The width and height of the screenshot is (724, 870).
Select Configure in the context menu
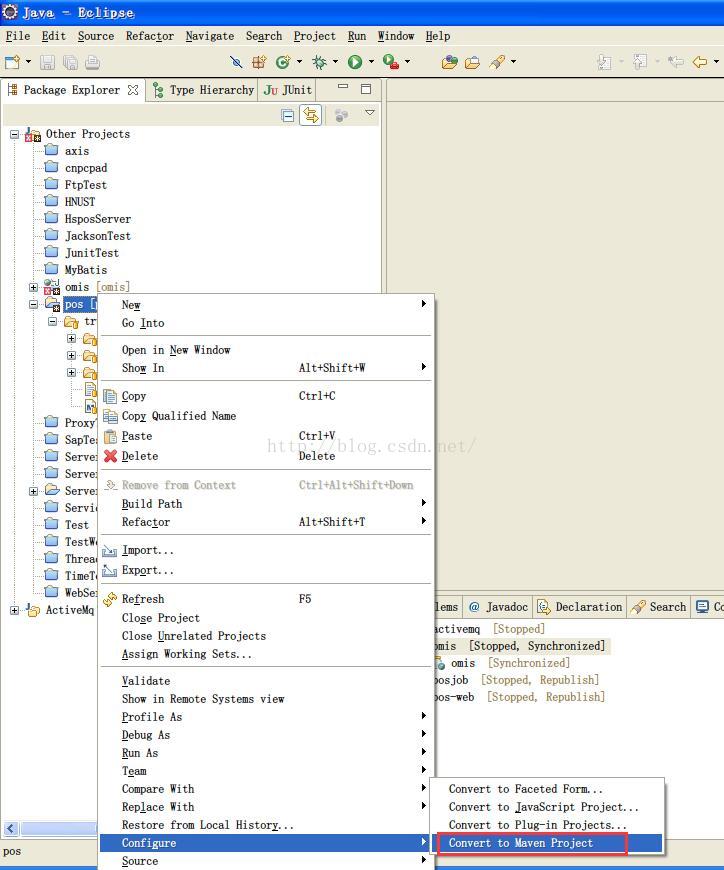(x=266, y=843)
